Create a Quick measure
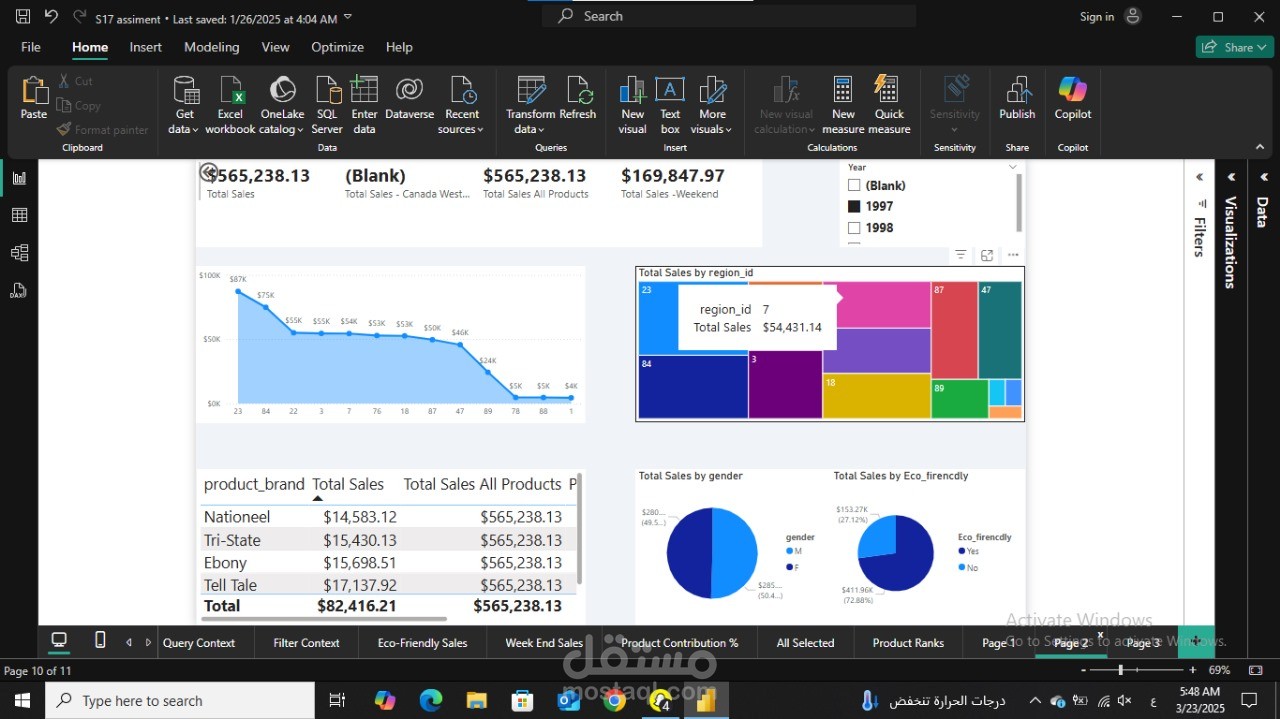1280x719 pixels. click(889, 105)
